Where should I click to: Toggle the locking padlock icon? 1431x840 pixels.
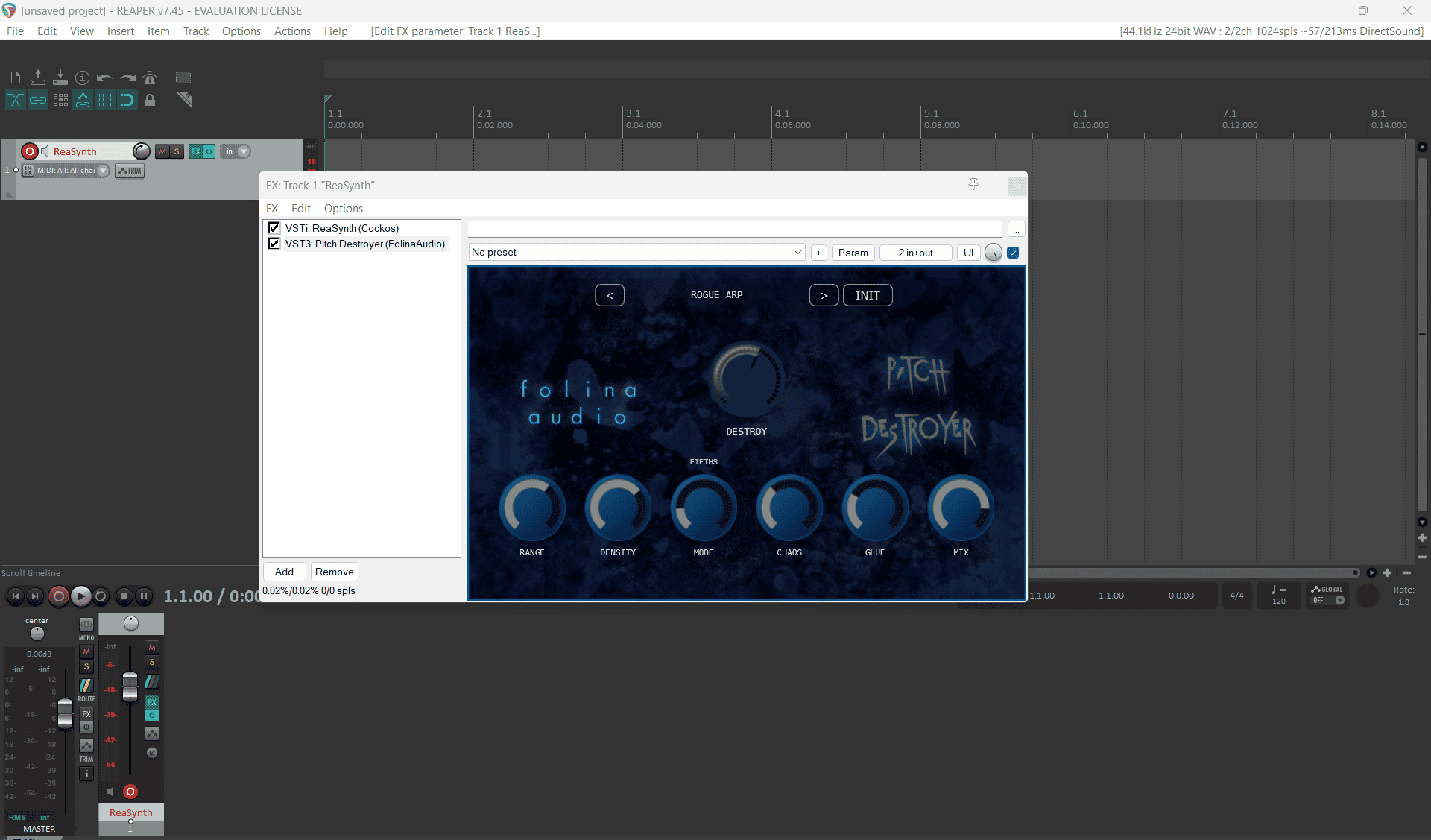pos(150,100)
